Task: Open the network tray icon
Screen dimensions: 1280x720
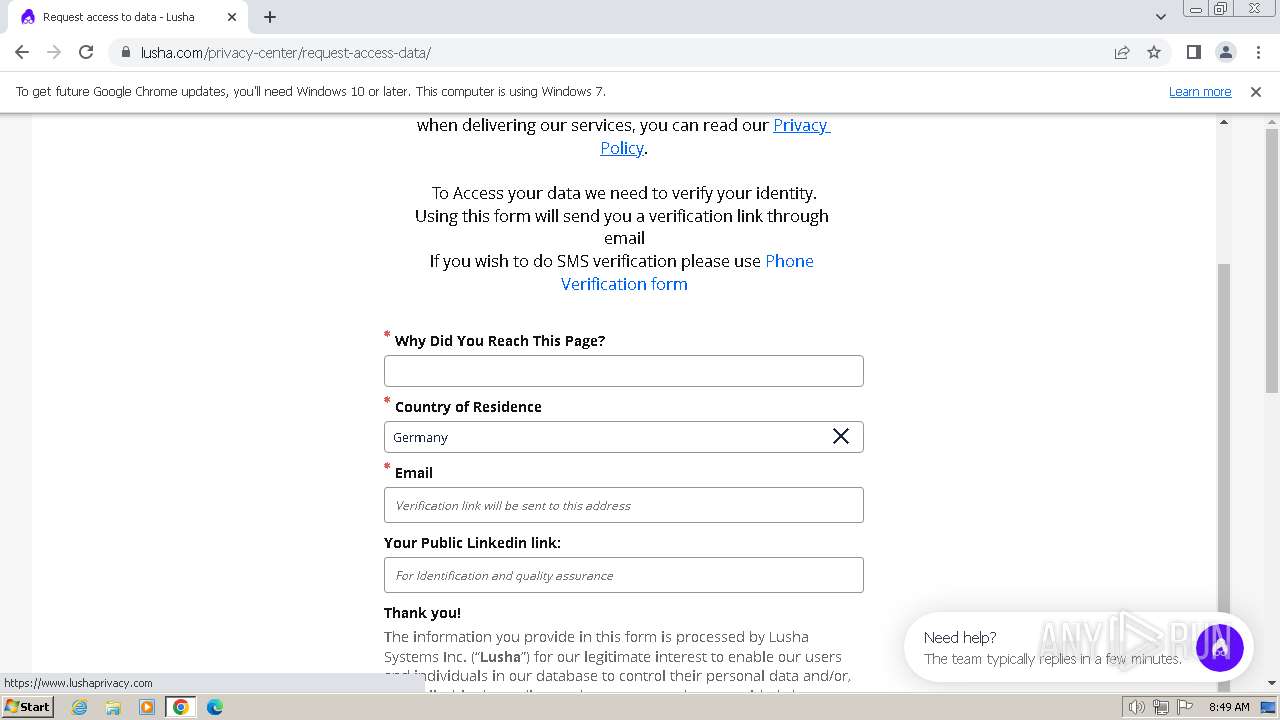Action: (1161, 707)
